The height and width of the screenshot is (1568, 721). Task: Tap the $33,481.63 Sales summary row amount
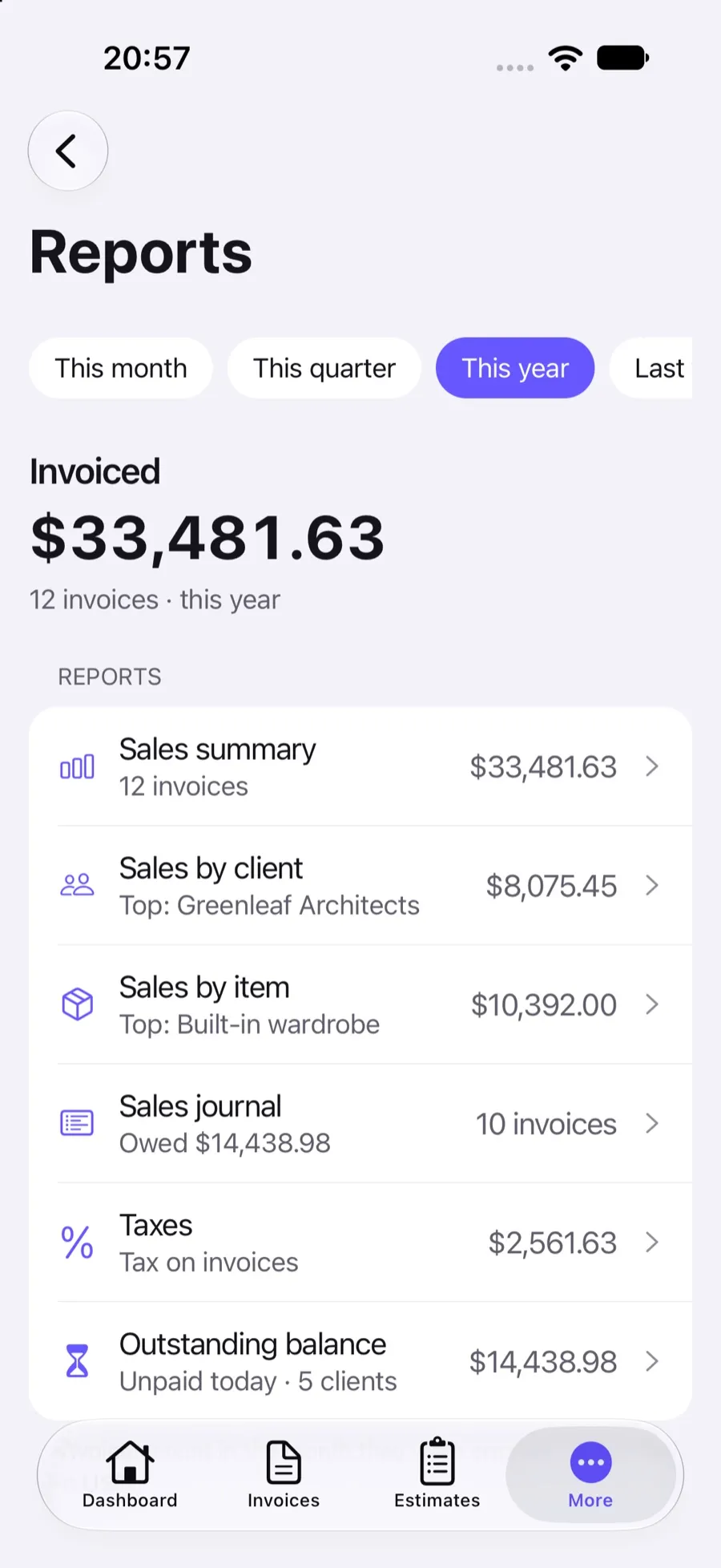[x=543, y=767]
